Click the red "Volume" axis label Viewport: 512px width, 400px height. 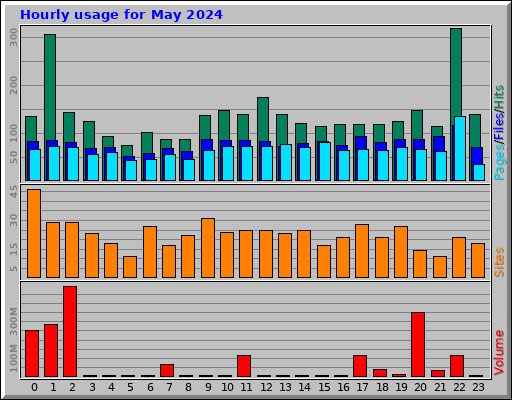pos(499,353)
